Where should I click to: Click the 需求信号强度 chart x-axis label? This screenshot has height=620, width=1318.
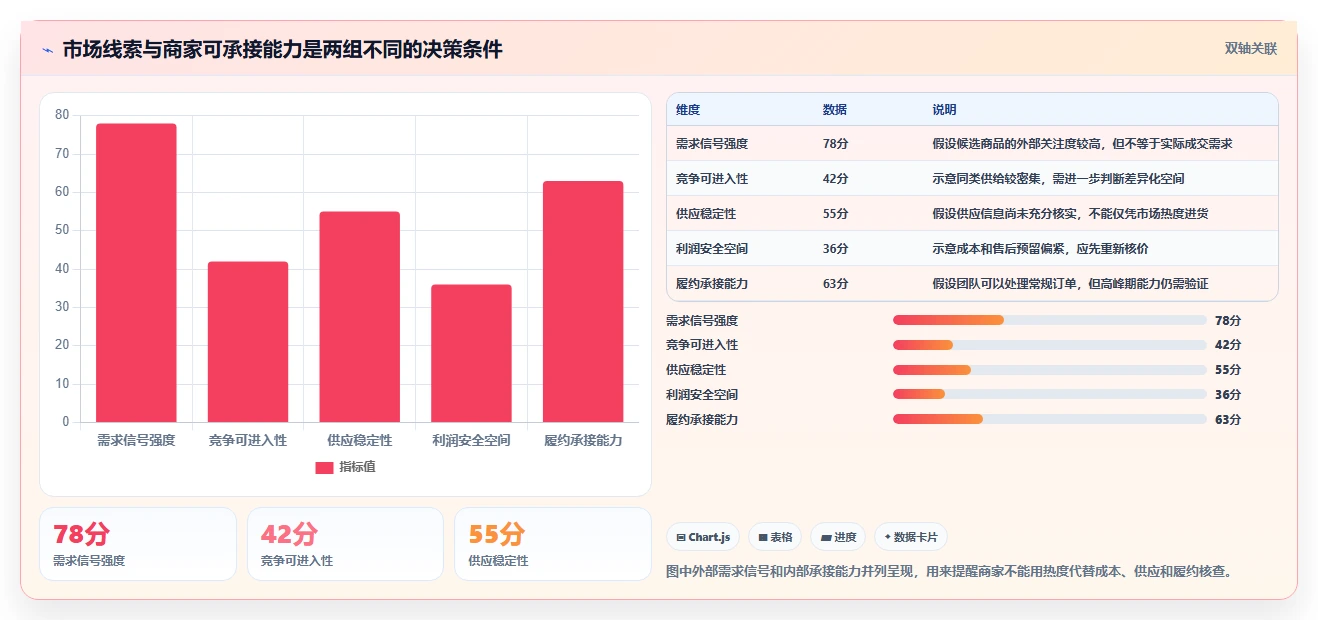point(136,440)
